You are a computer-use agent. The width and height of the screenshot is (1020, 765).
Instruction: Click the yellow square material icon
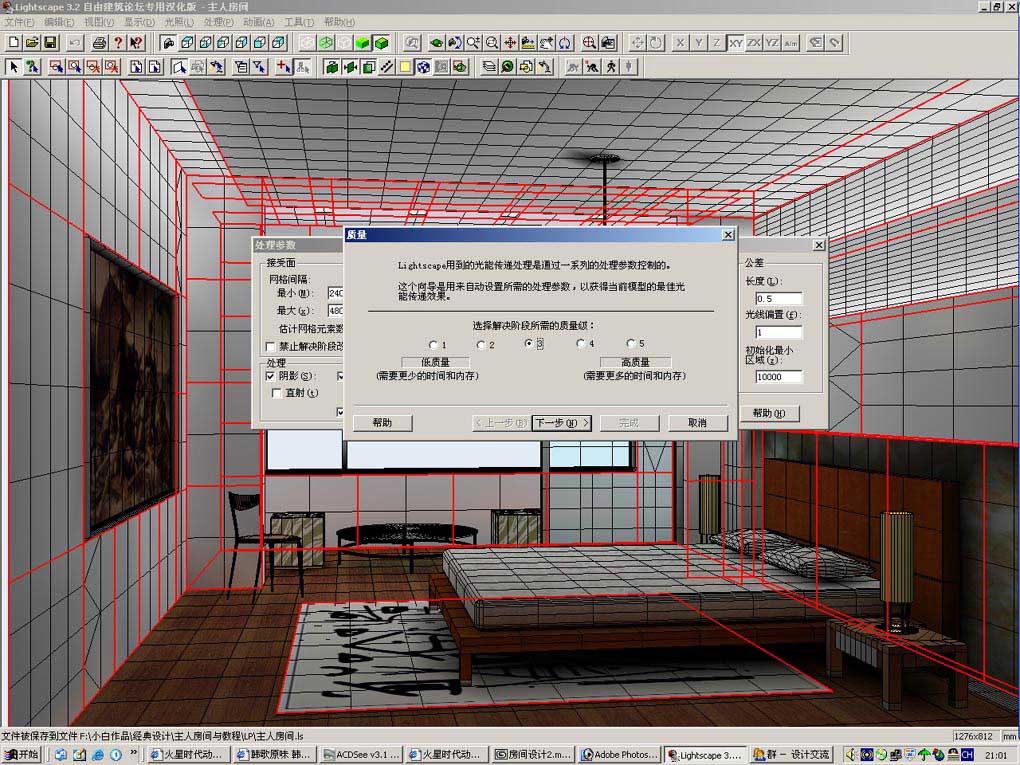pyautogui.click(x=405, y=66)
